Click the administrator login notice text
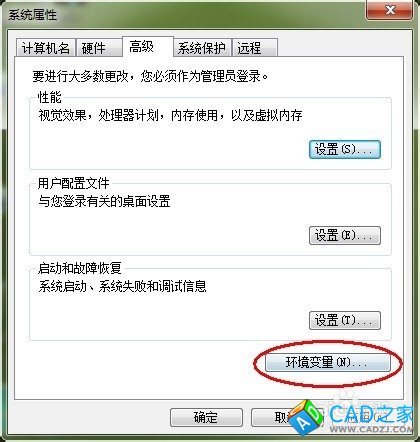 coord(150,76)
